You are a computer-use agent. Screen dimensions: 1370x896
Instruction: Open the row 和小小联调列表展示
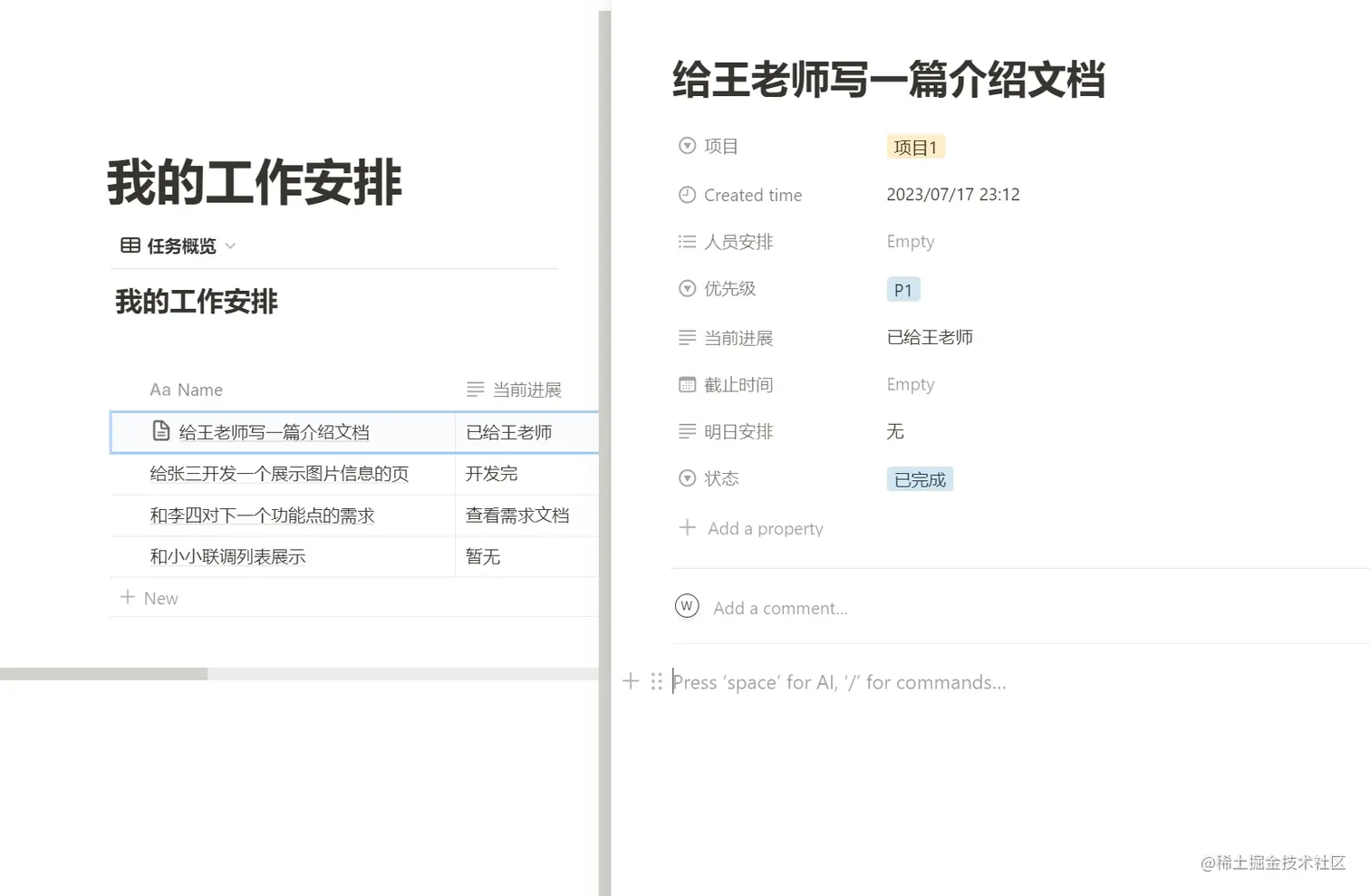(227, 556)
